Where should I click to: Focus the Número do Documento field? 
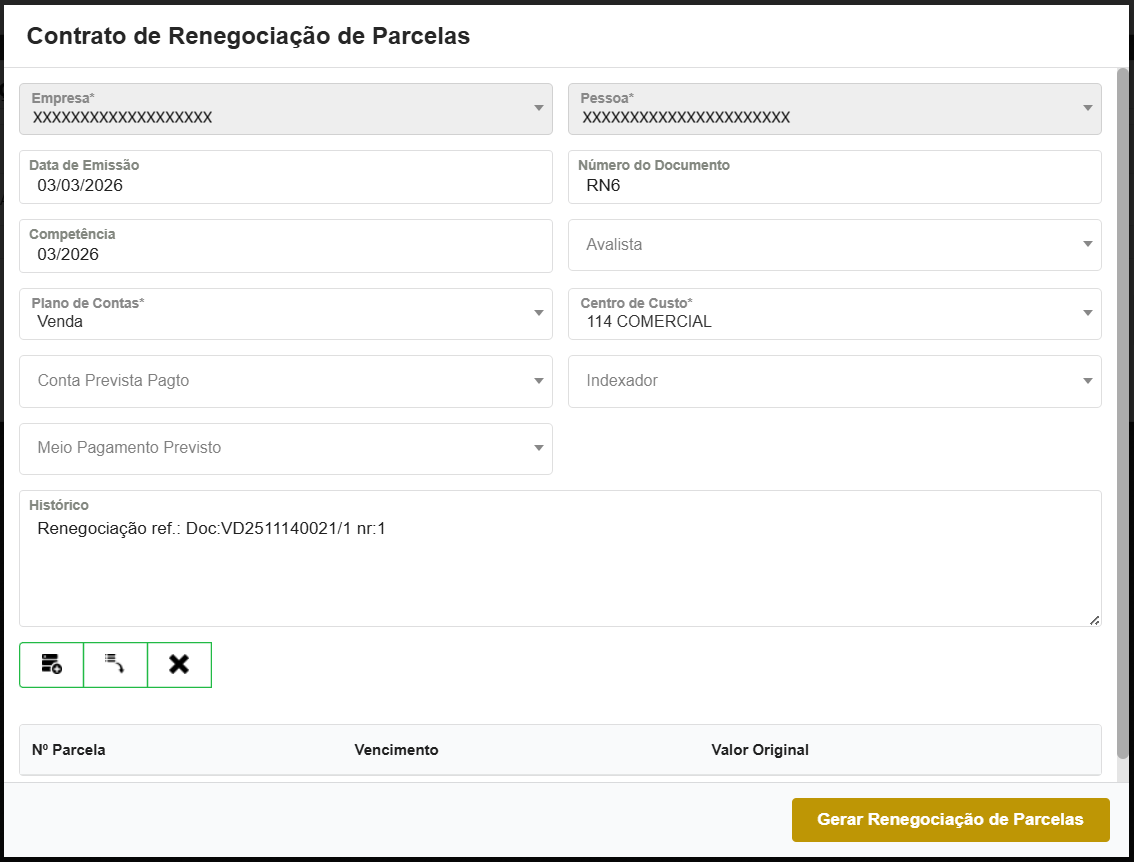click(834, 185)
